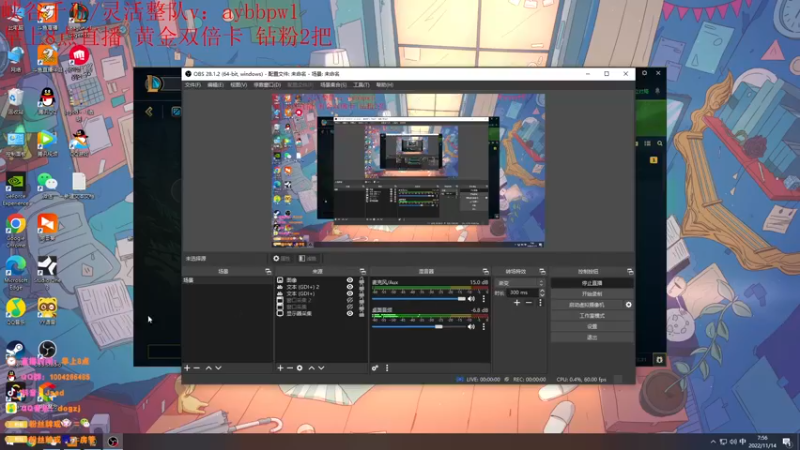800x450 pixels.
Task: Pop out the Audio Mixer dock panel
Action: point(485,271)
